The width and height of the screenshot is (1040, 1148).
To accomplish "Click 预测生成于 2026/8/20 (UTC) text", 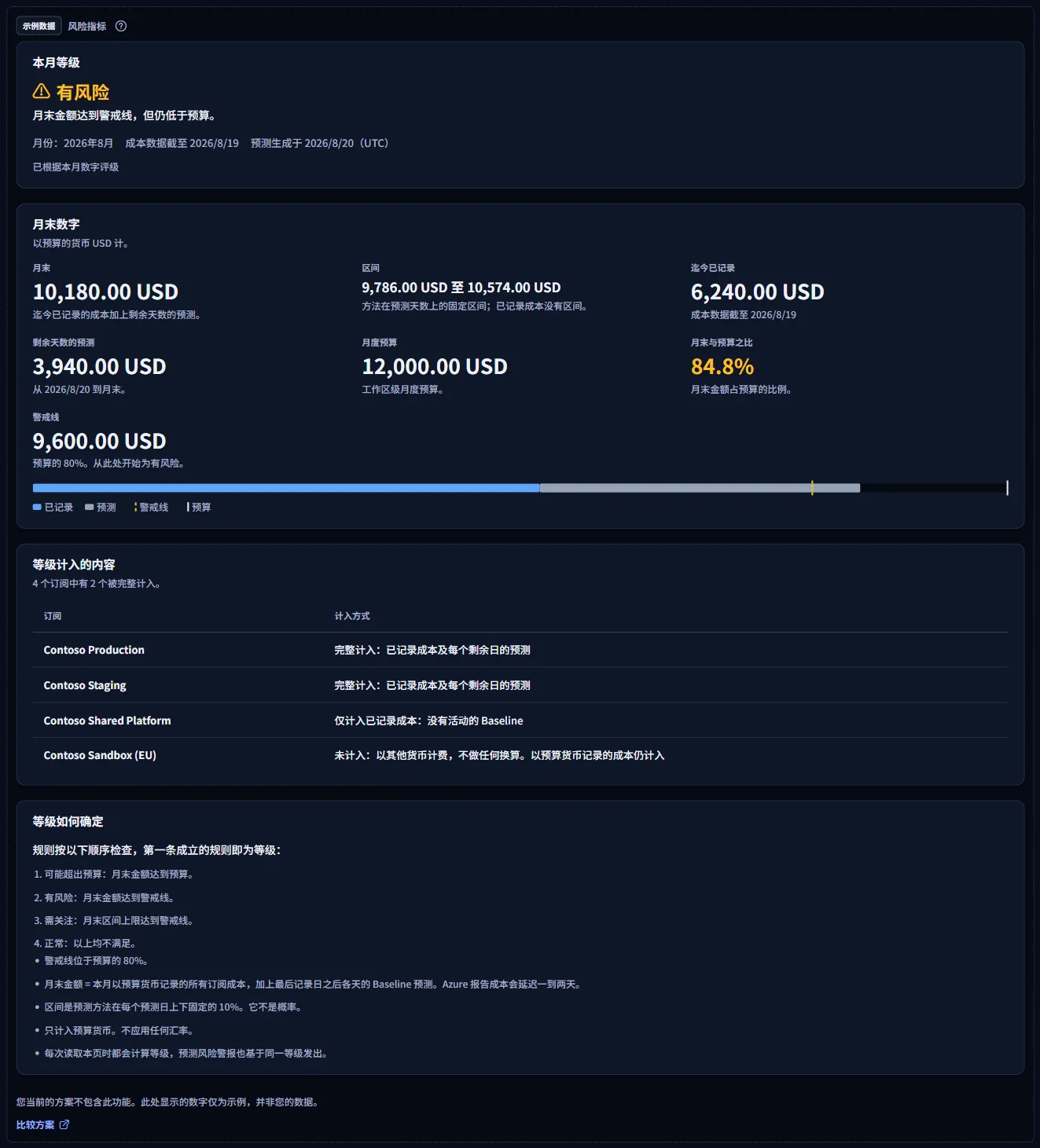I will (x=320, y=143).
